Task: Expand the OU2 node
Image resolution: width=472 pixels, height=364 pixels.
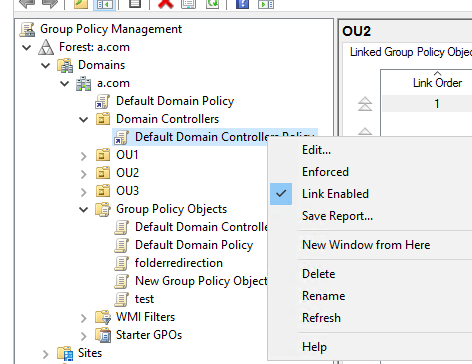Action: pos(83,174)
